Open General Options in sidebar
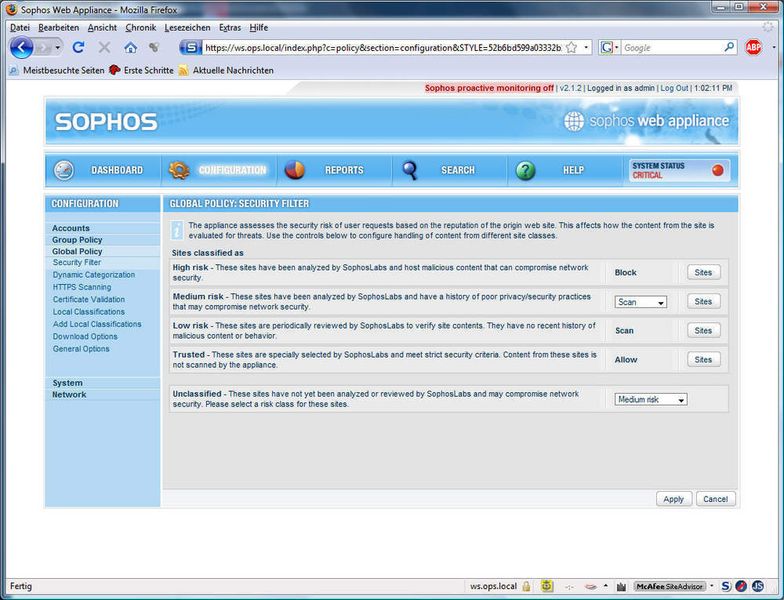Viewport: 784px width, 600px height. 81,349
